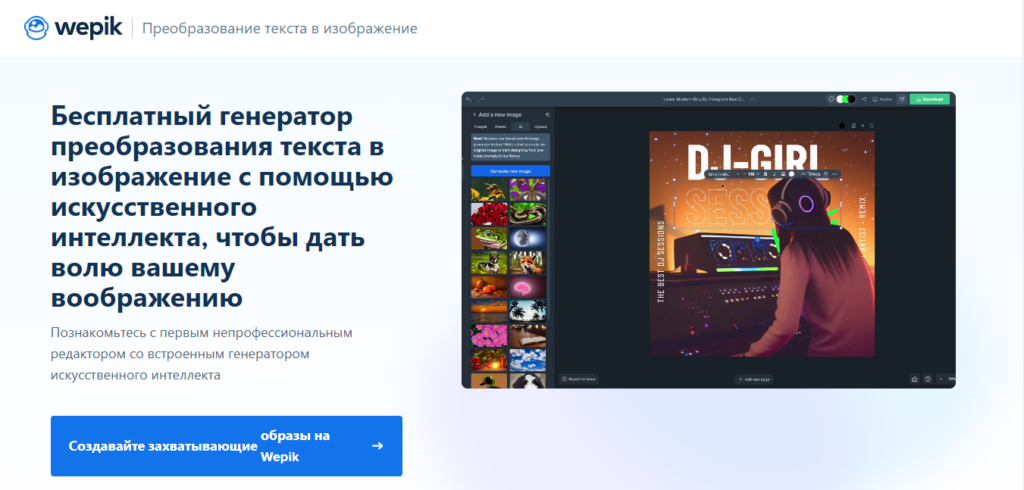Click the icon button left of Download
The height and width of the screenshot is (490, 1024).
coord(902,99)
